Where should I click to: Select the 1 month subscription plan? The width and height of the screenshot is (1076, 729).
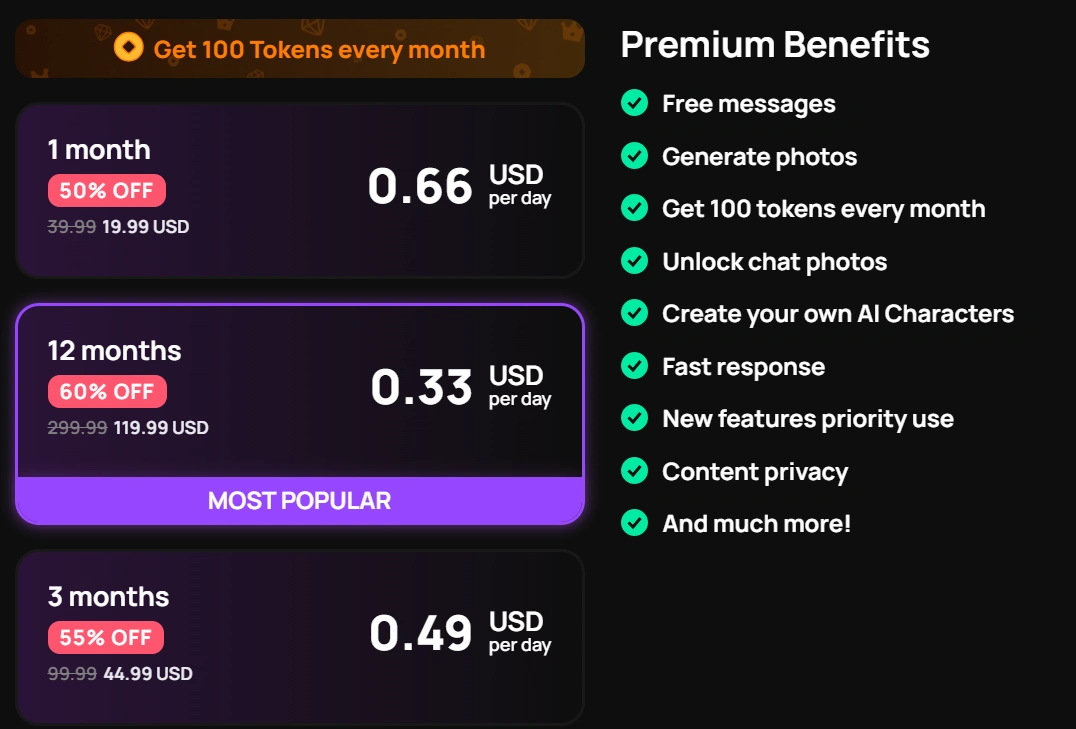tap(299, 190)
